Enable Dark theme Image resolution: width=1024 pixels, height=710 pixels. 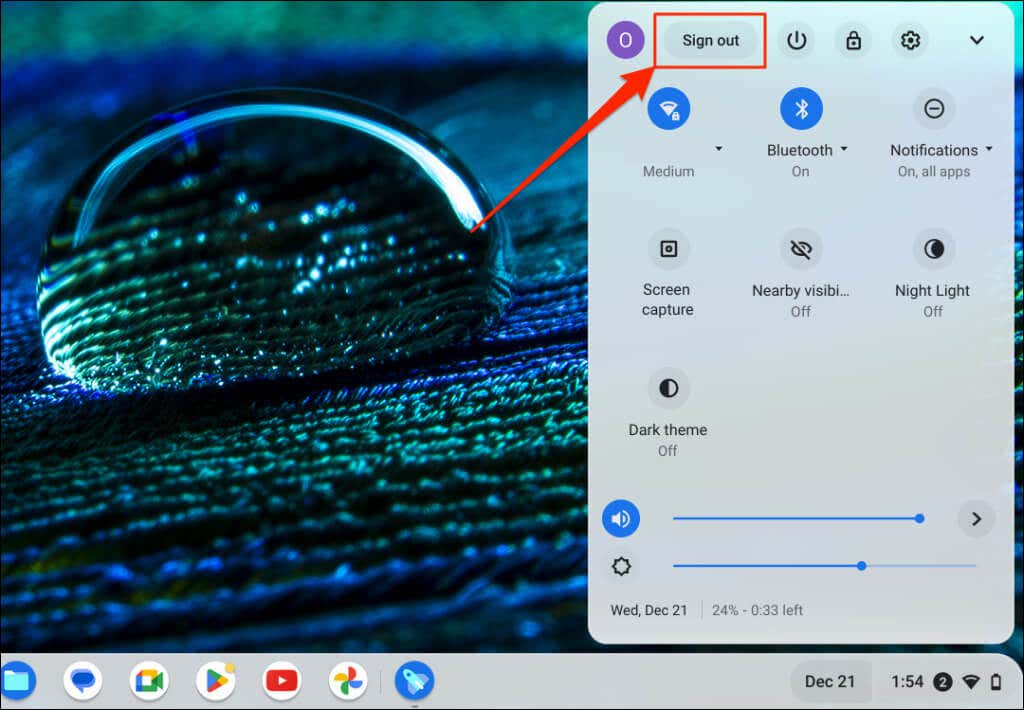(x=668, y=389)
